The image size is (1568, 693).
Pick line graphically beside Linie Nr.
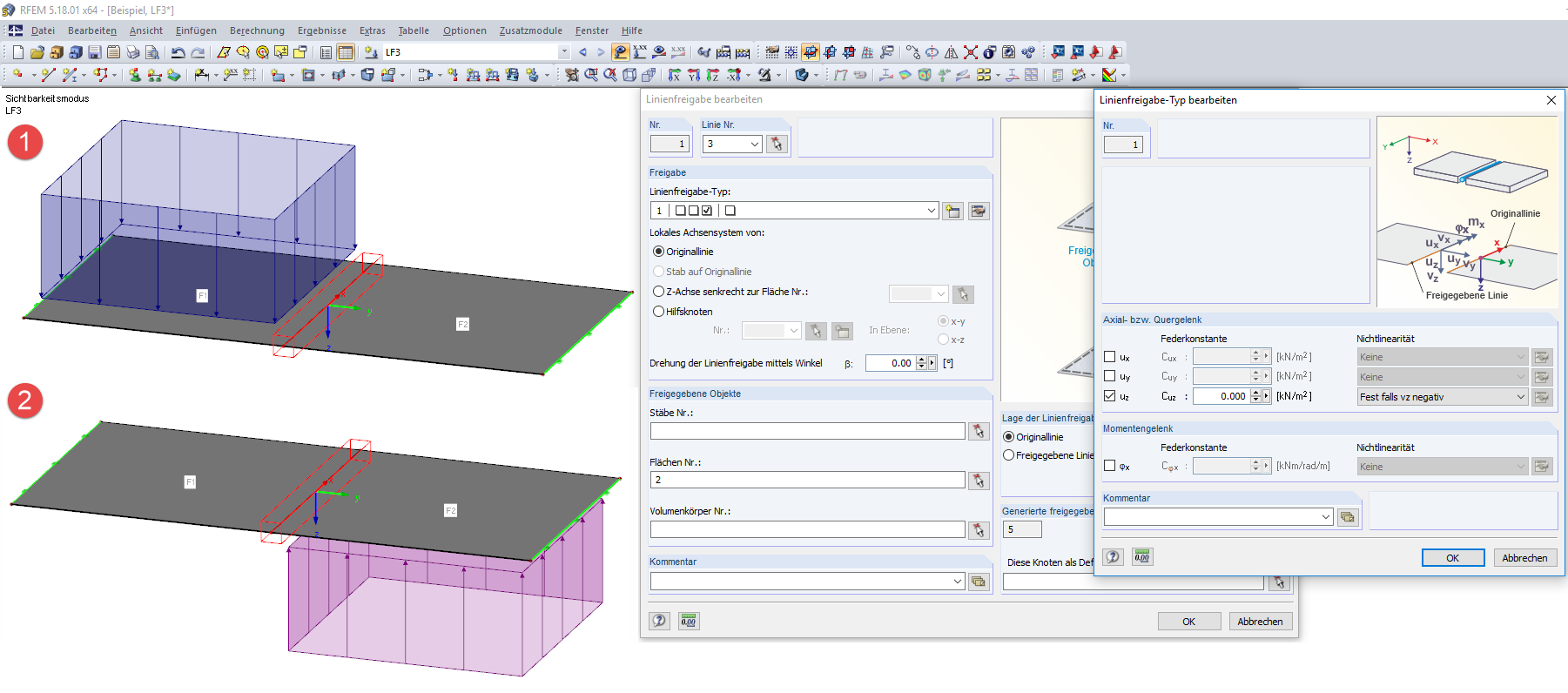pos(777,144)
